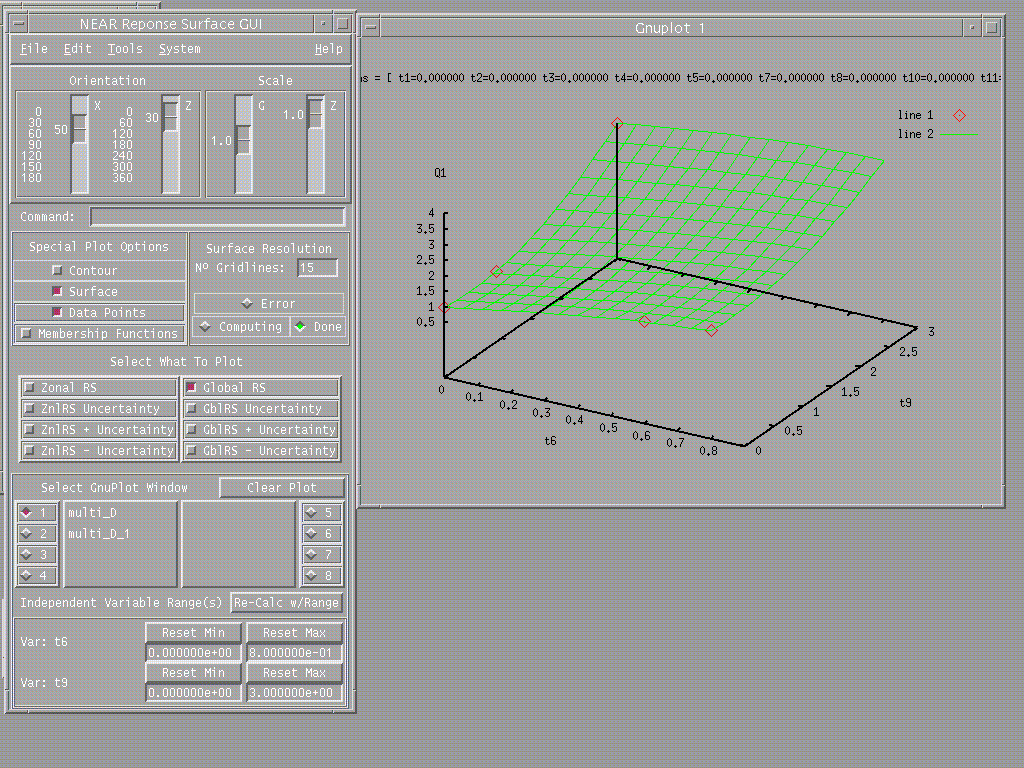Toggle the Surface plot option
The height and width of the screenshot is (768, 1024).
(x=99, y=291)
